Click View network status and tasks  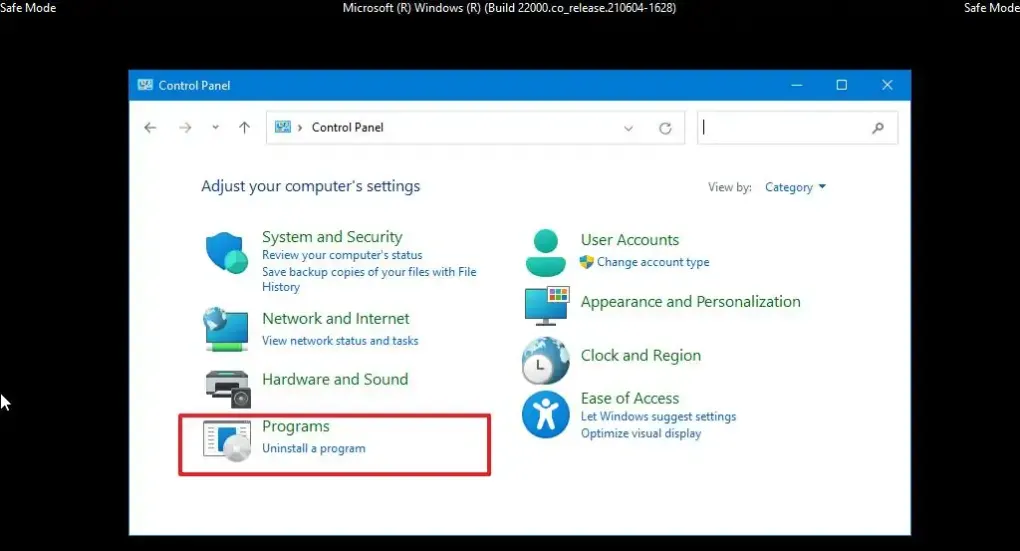[x=340, y=341]
